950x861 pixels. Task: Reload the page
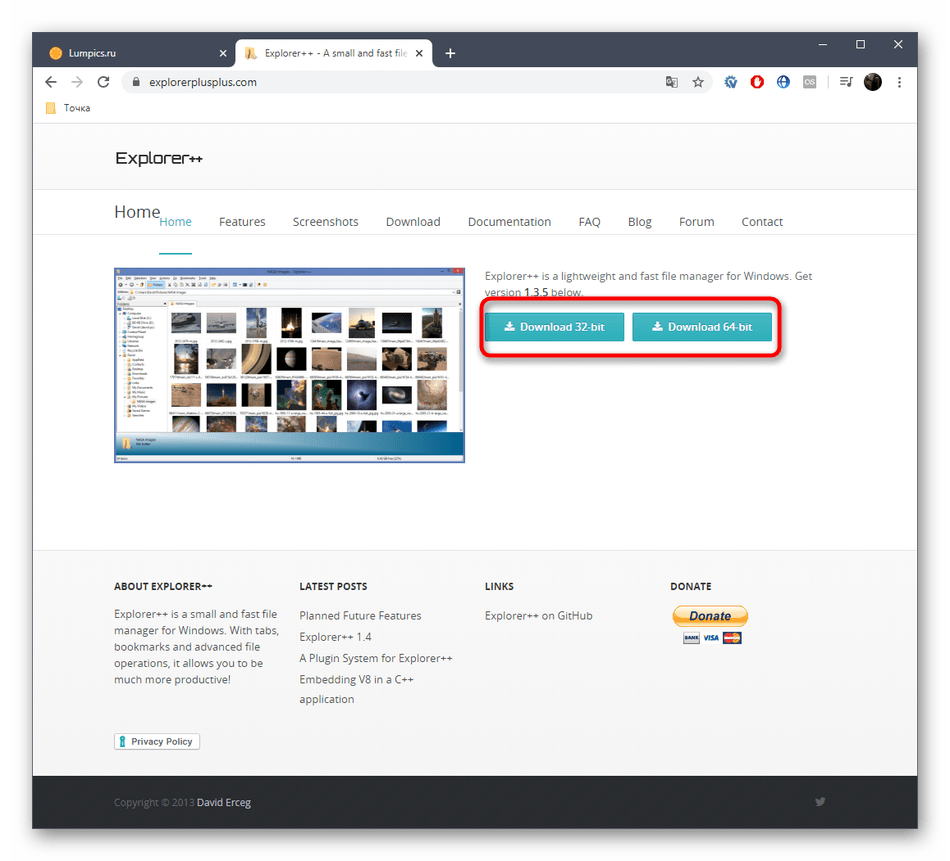coord(103,82)
